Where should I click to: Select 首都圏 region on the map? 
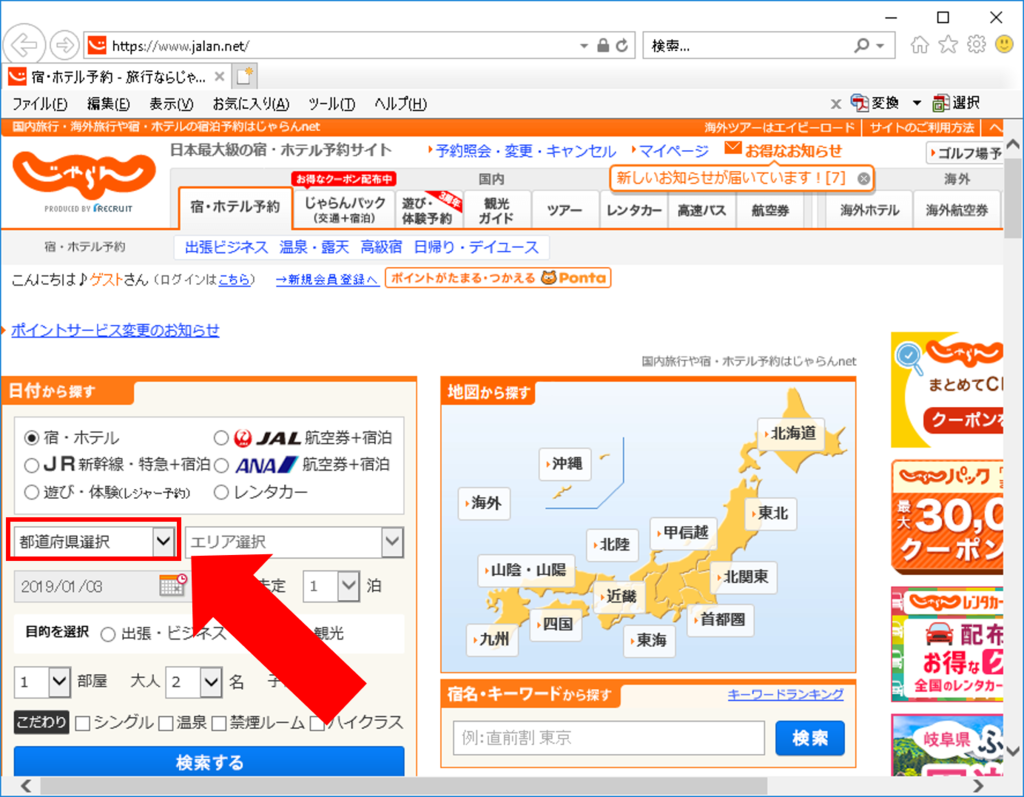pyautogui.click(x=721, y=620)
